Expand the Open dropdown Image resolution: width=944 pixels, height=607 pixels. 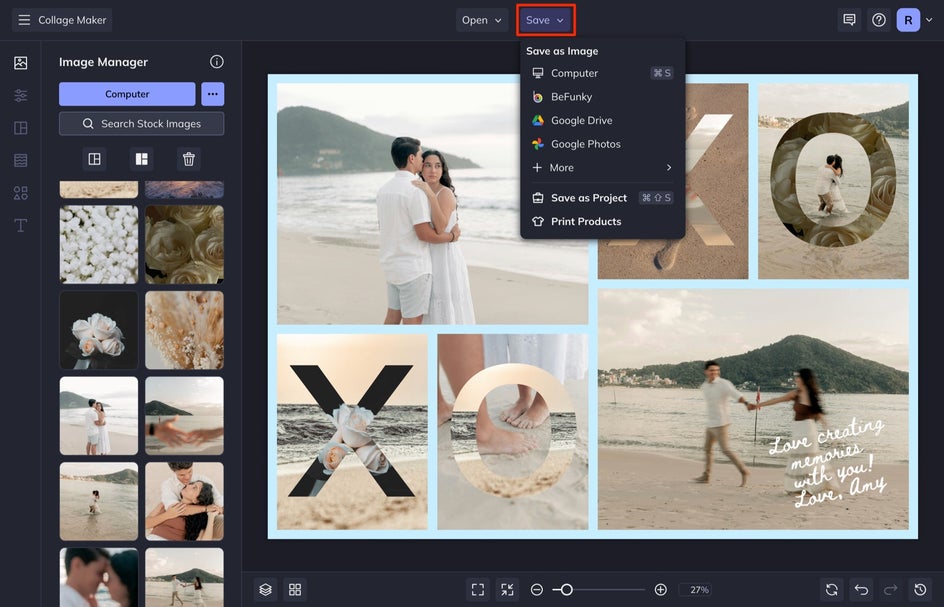(x=482, y=20)
